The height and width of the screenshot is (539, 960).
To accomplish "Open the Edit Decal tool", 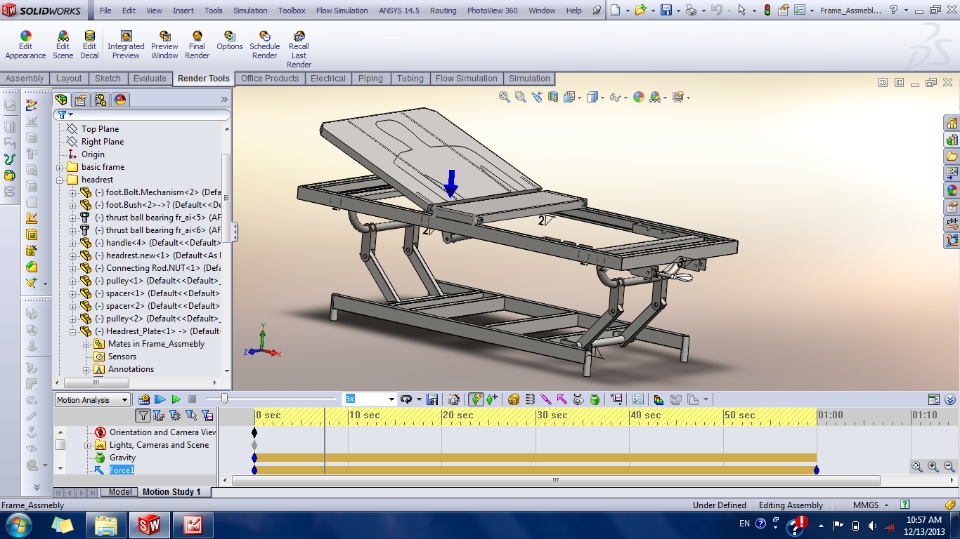I will [x=89, y=45].
